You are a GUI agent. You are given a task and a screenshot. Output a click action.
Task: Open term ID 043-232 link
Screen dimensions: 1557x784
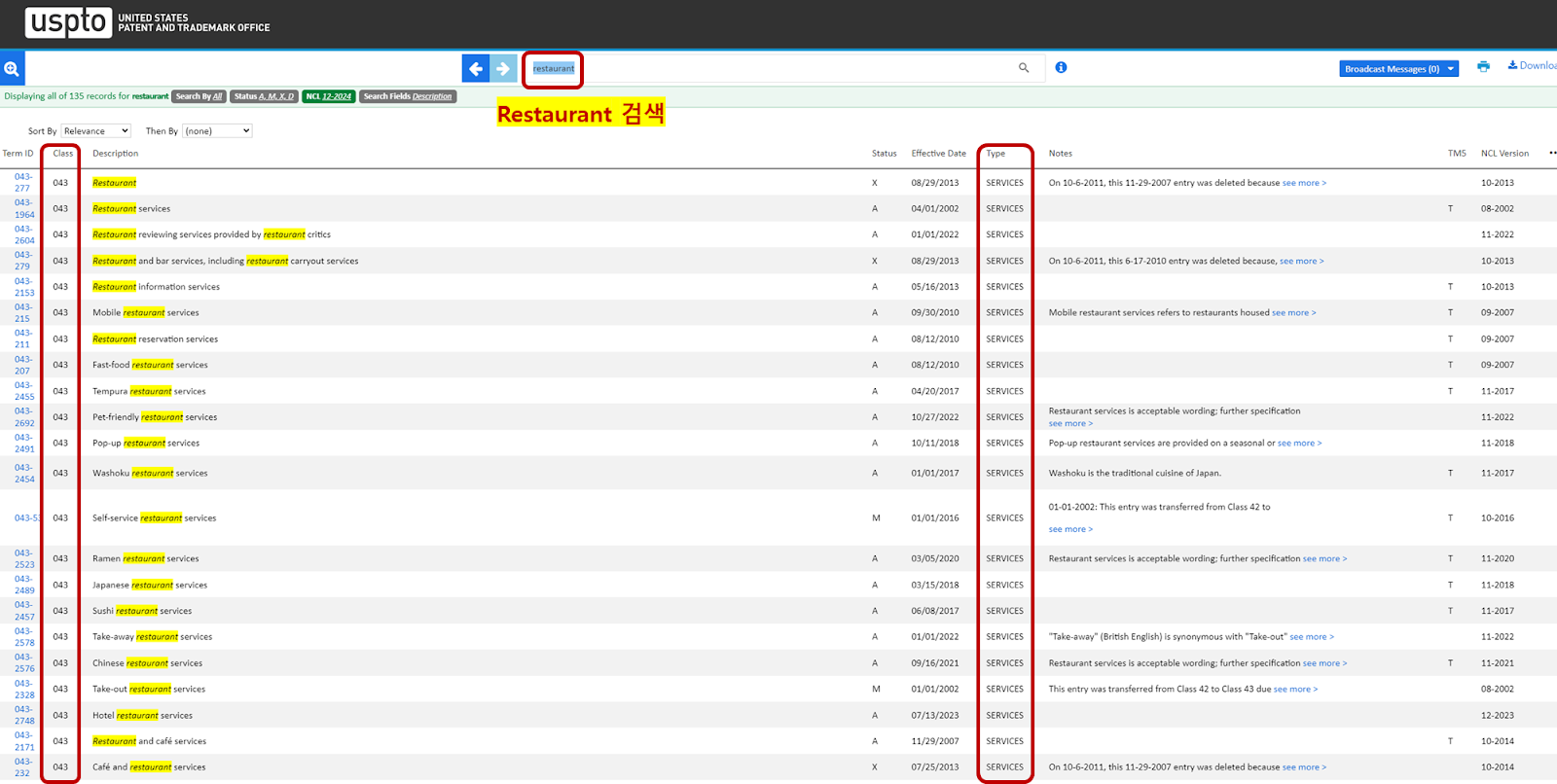pos(22,767)
